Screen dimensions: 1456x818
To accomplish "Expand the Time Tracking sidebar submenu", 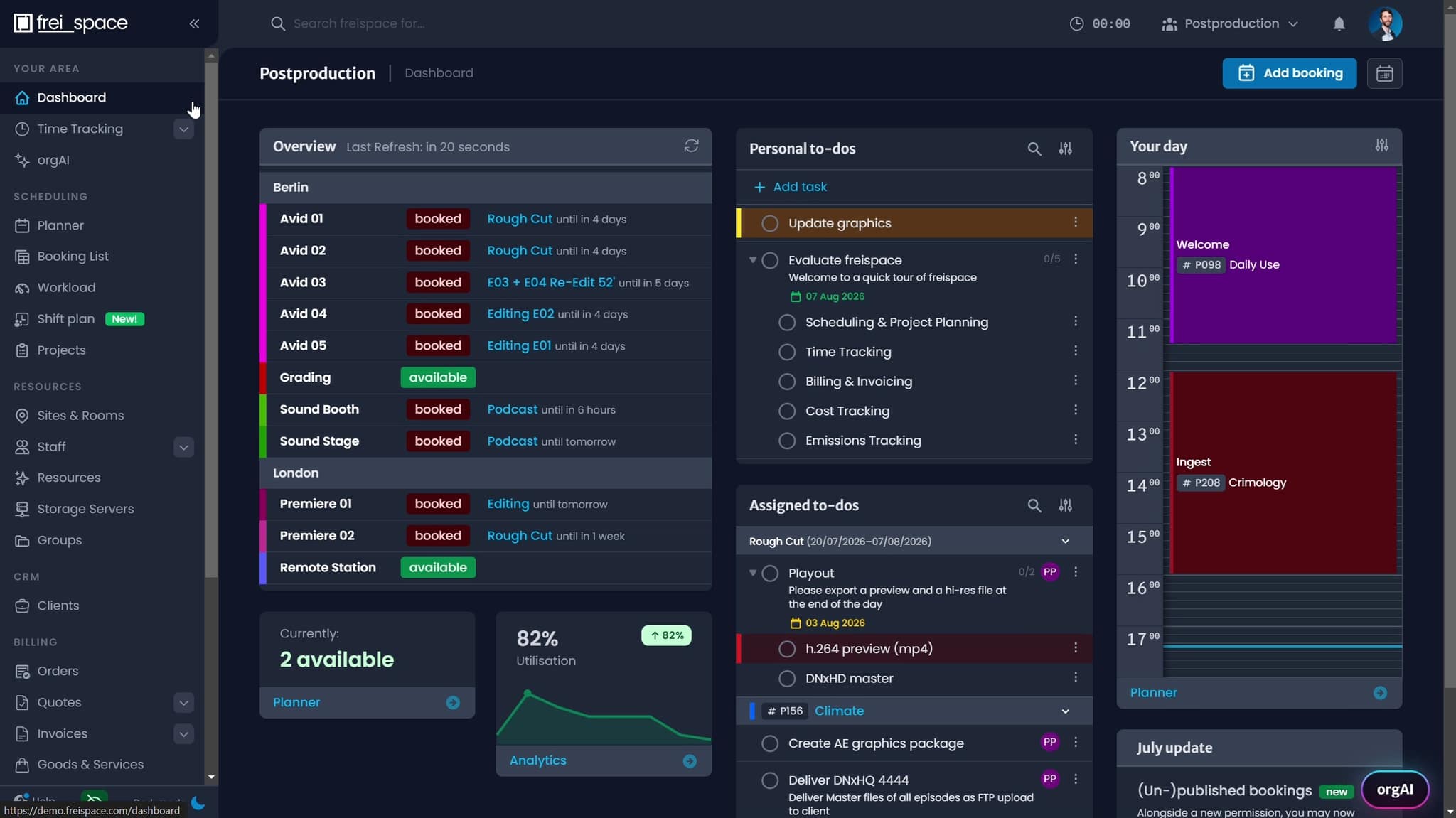I will (183, 129).
